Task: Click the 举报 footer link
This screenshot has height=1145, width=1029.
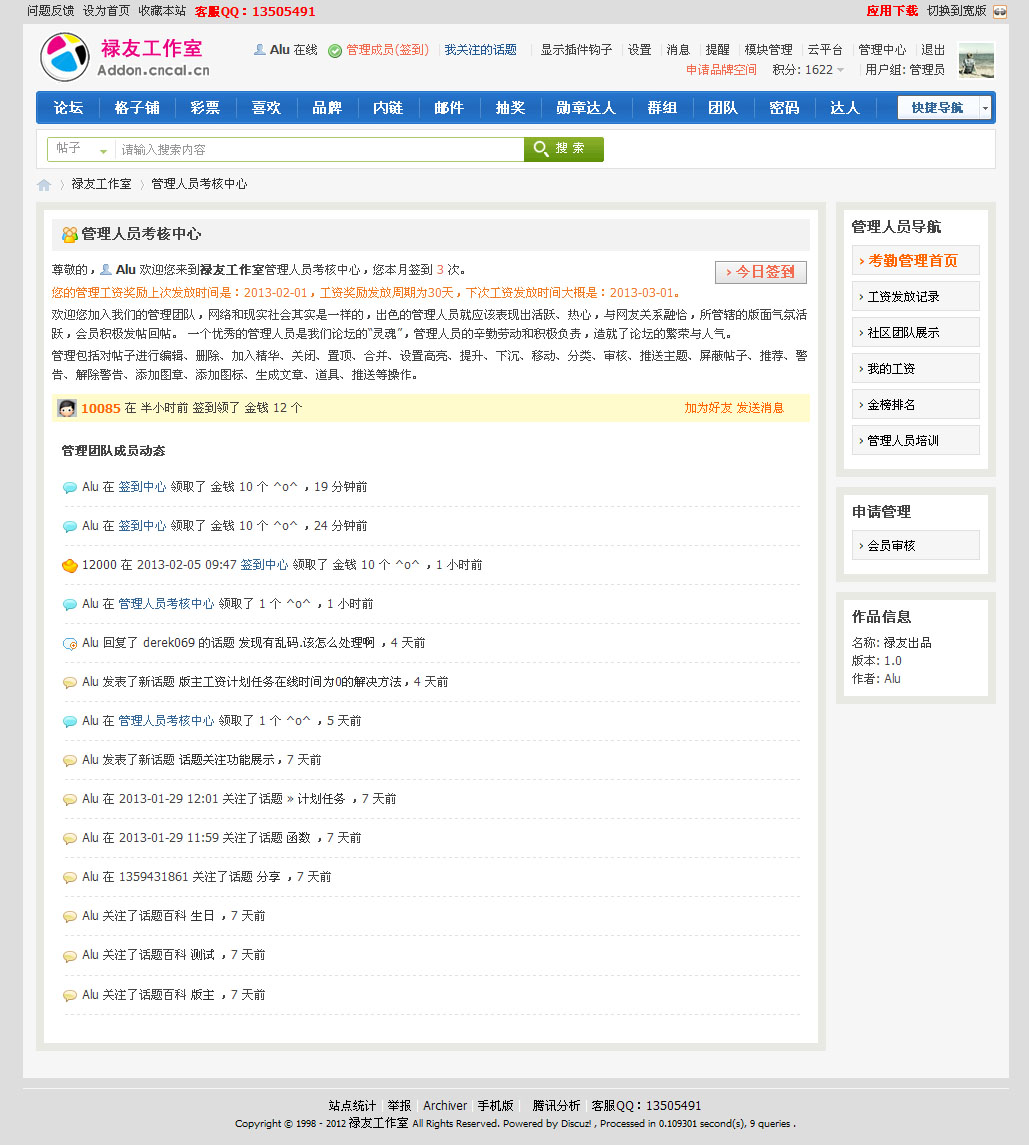Action: [x=399, y=1106]
